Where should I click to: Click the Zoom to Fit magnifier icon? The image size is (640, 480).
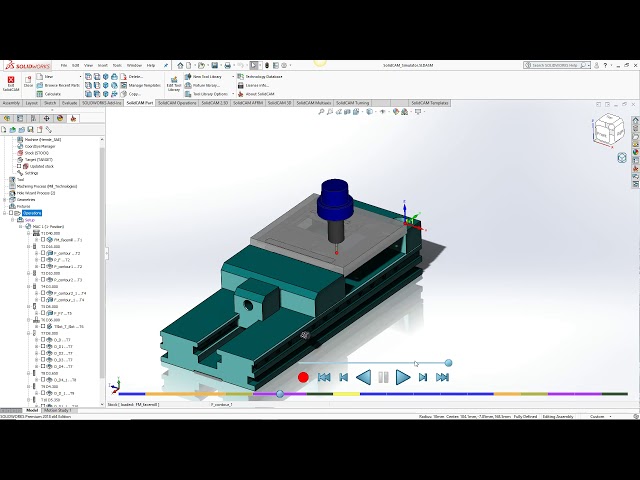pos(321,111)
